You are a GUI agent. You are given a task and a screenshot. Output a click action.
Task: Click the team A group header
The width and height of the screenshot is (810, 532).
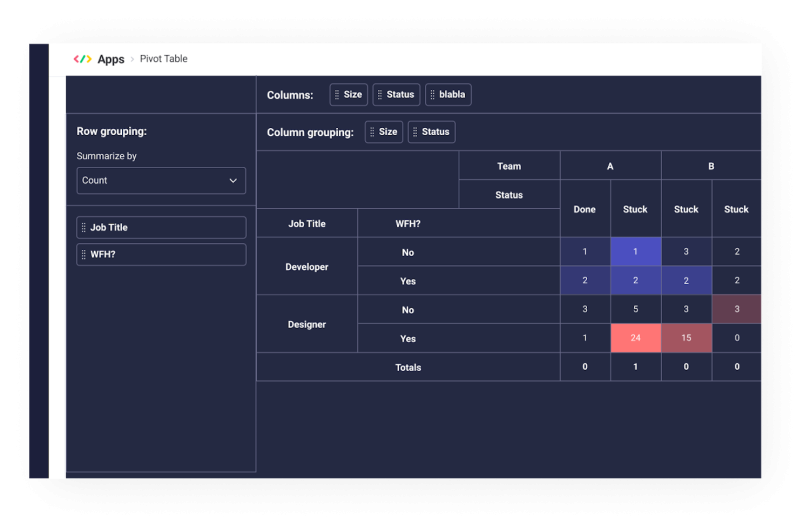(610, 166)
